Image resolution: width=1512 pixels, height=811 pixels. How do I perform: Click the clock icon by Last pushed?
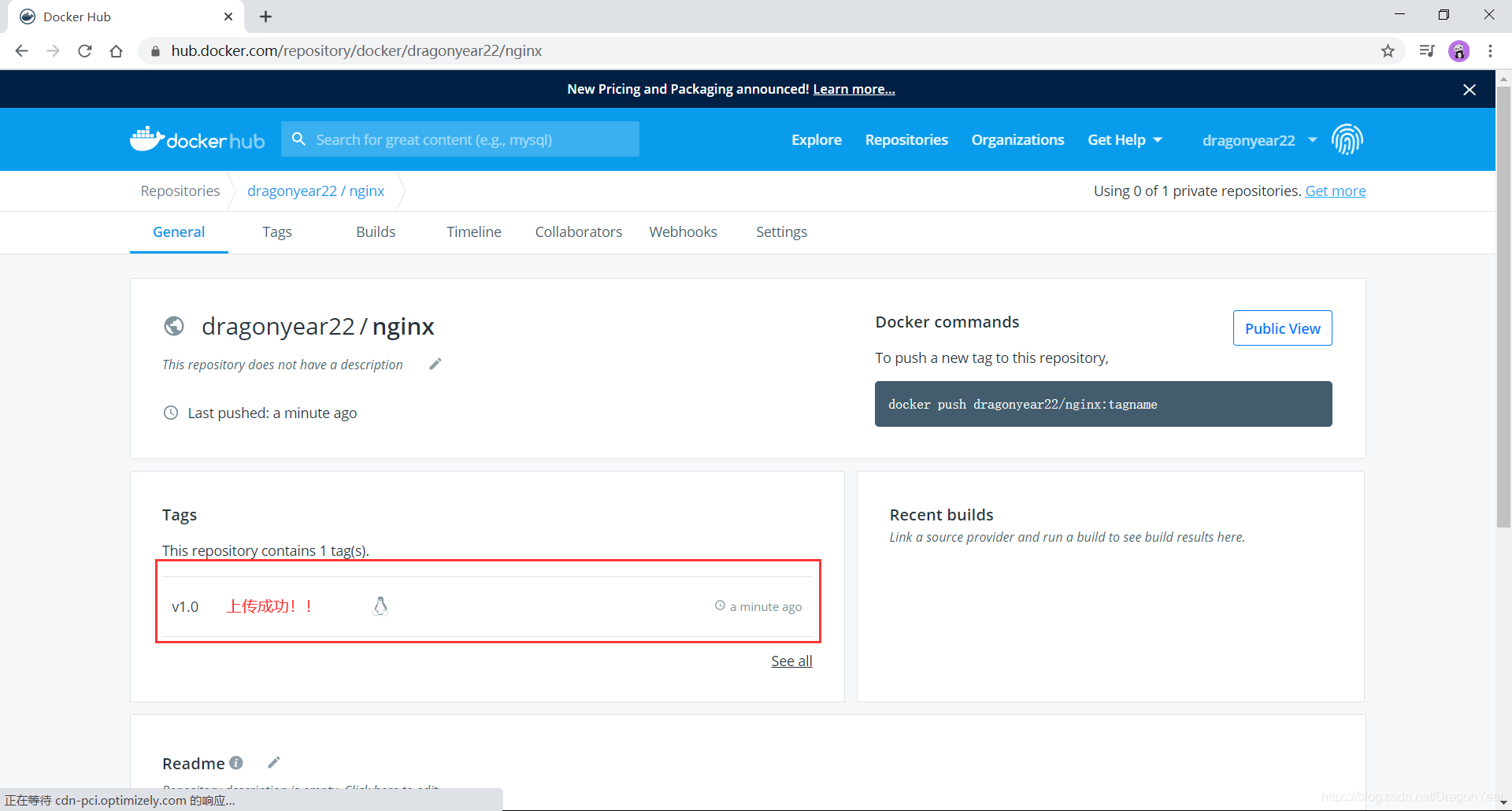coord(171,413)
